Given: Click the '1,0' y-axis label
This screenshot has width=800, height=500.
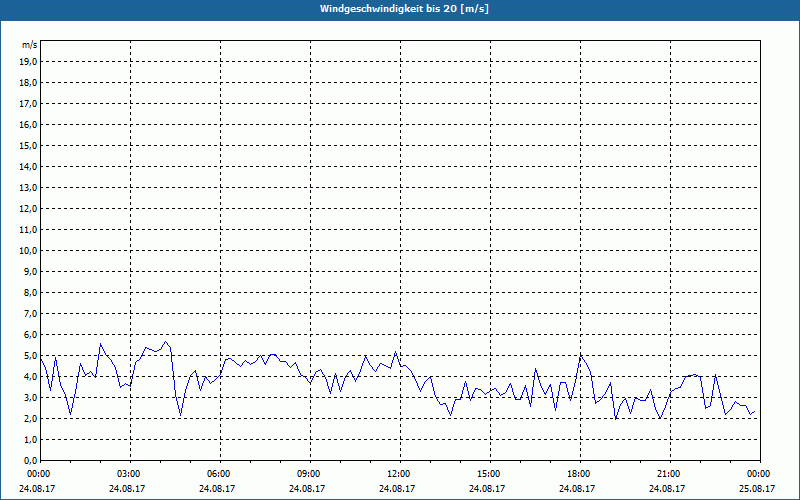Looking at the screenshot, I should coord(30,439).
